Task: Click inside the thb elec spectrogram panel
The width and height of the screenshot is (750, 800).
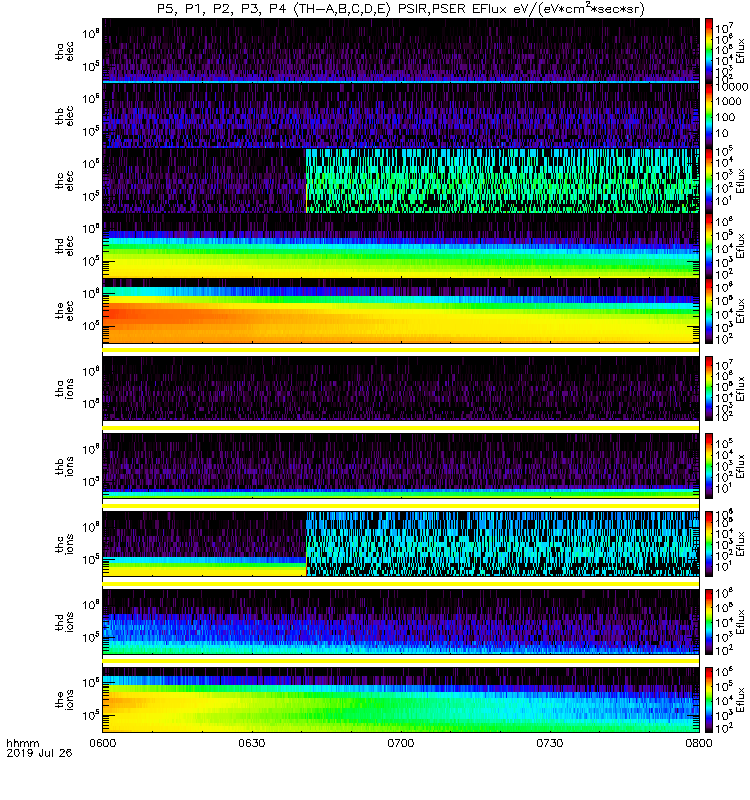Action: (x=401, y=115)
